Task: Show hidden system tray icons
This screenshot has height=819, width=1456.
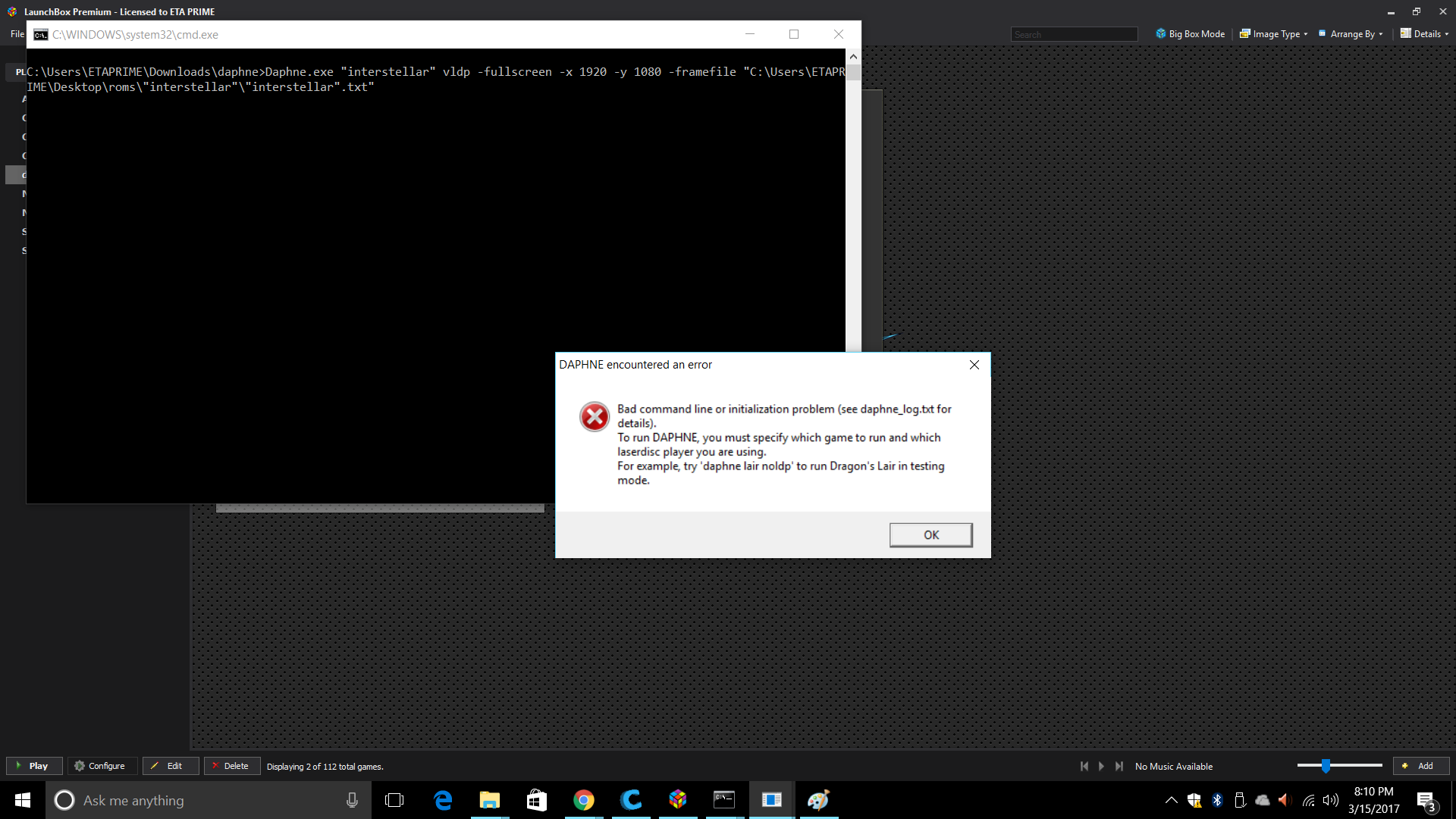Action: tap(1171, 800)
